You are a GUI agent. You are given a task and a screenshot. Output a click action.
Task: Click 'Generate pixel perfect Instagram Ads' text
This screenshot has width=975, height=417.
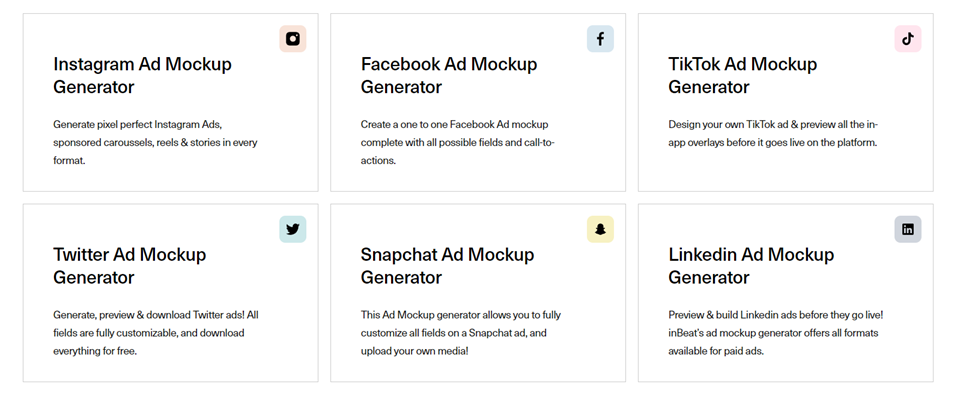(137, 124)
